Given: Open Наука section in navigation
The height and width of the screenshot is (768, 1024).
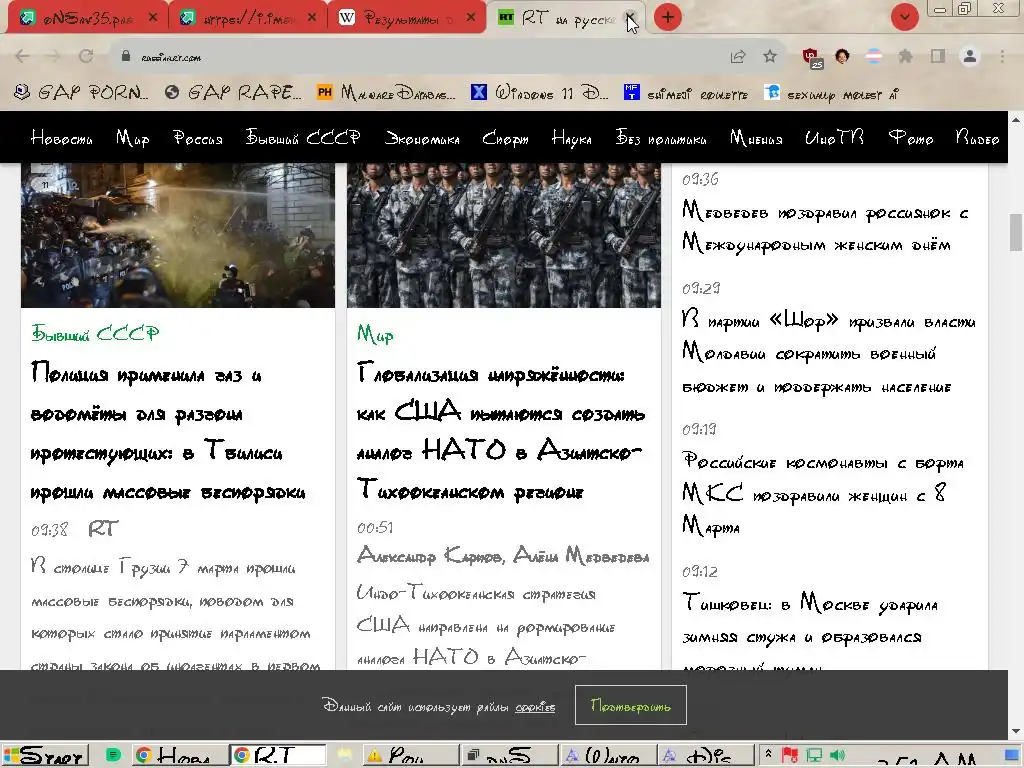Looking at the screenshot, I should [571, 138].
